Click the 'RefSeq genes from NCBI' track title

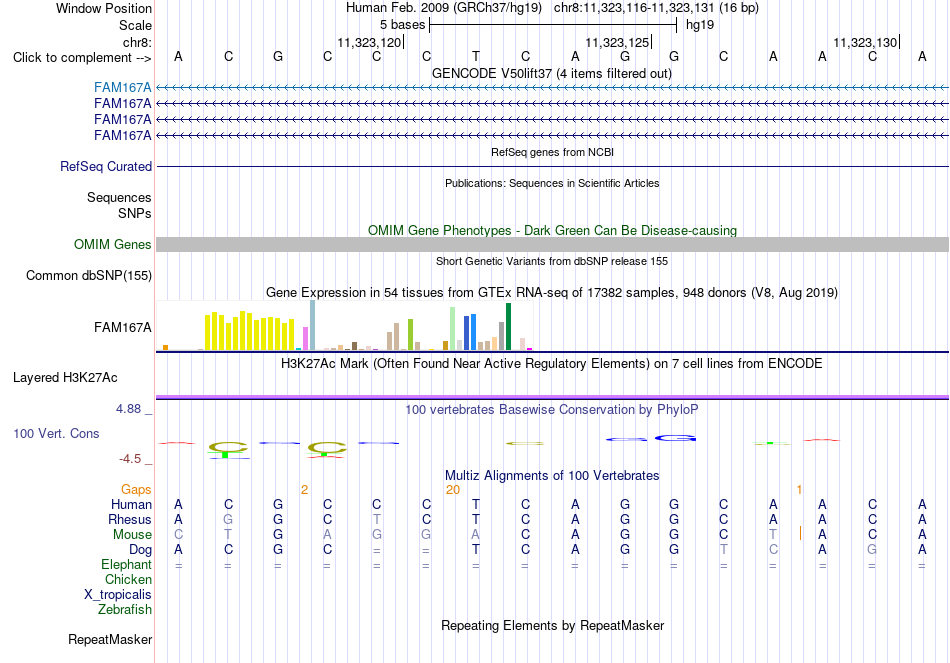553,152
